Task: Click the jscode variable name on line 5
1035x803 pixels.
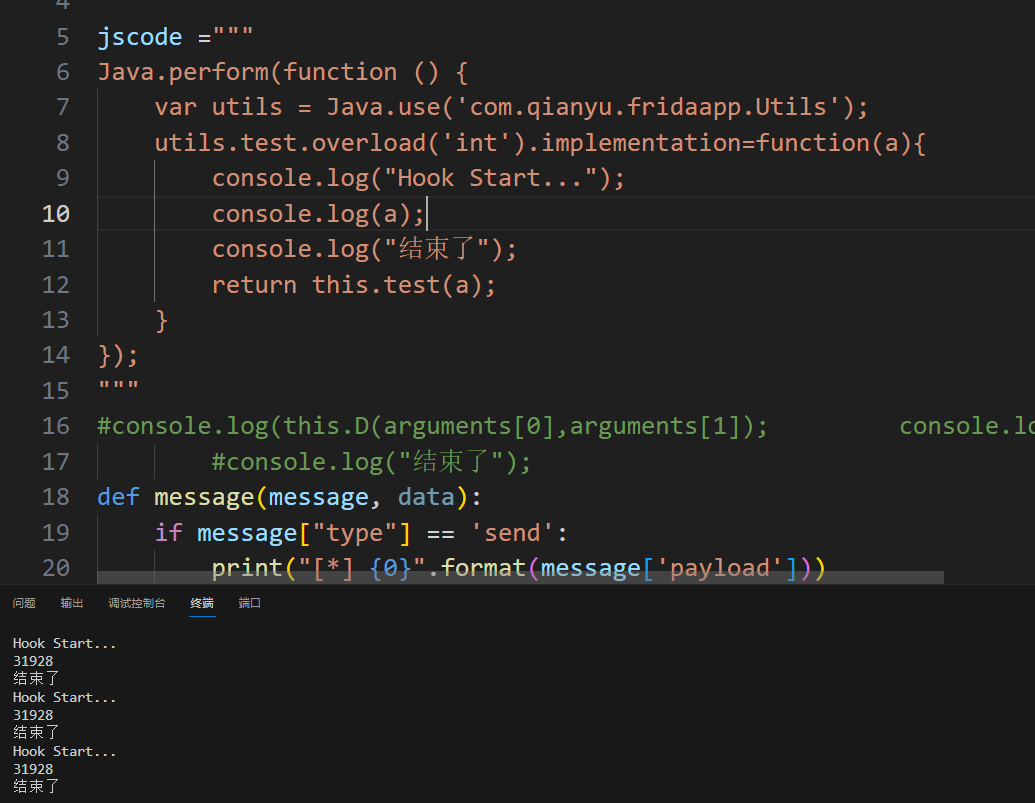Action: (x=140, y=37)
